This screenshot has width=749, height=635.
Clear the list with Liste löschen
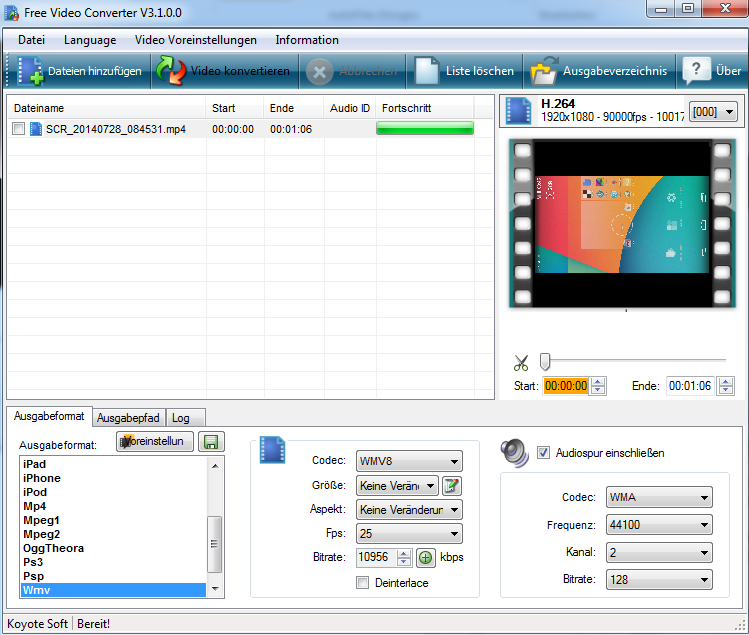click(x=464, y=71)
